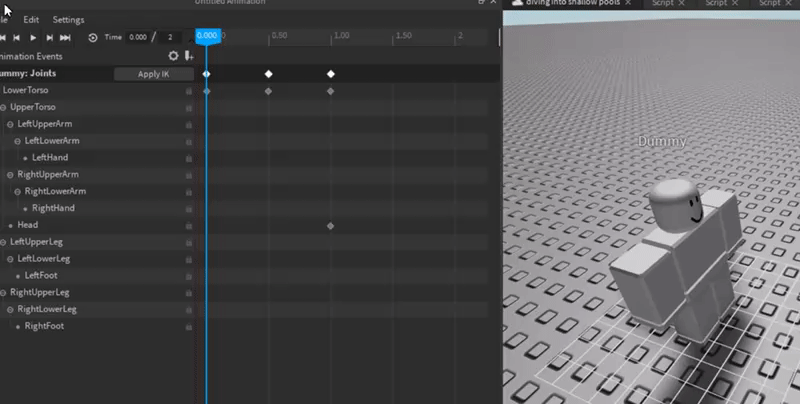Collapse the LeftLowerLeg joint
The image size is (800, 404).
point(10,259)
